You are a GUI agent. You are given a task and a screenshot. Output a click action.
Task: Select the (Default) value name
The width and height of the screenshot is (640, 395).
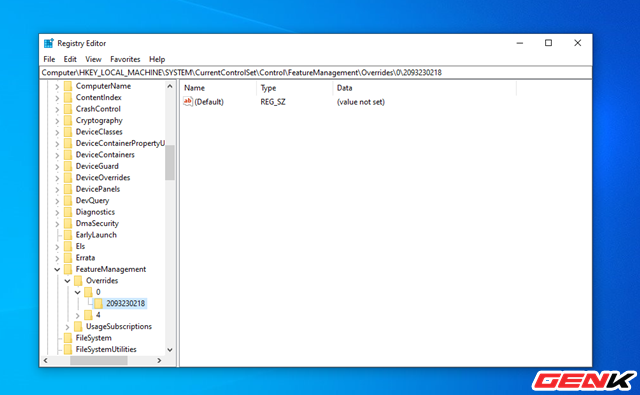pyautogui.click(x=209, y=102)
